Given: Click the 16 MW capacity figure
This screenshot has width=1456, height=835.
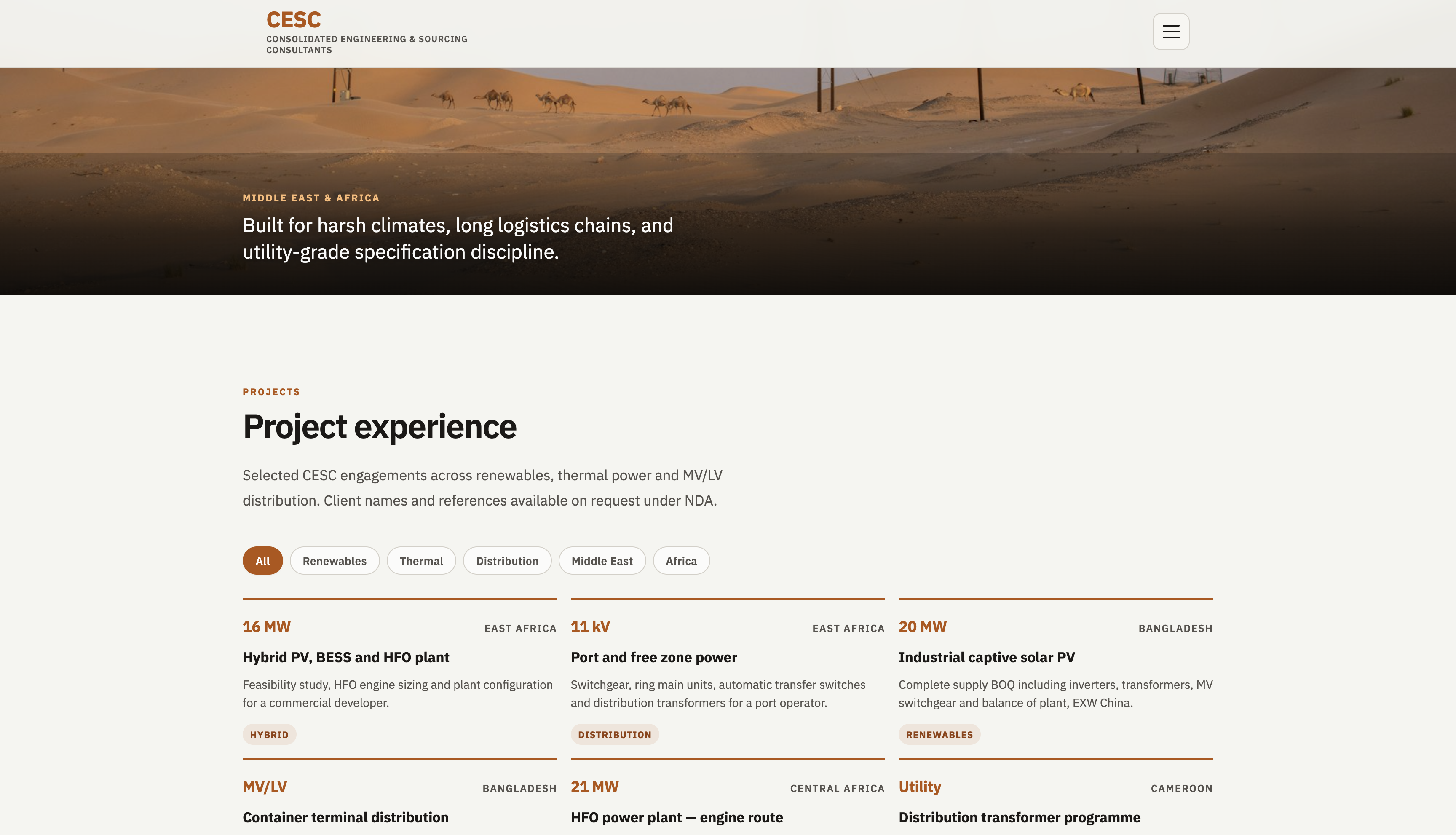Looking at the screenshot, I should click(267, 626).
